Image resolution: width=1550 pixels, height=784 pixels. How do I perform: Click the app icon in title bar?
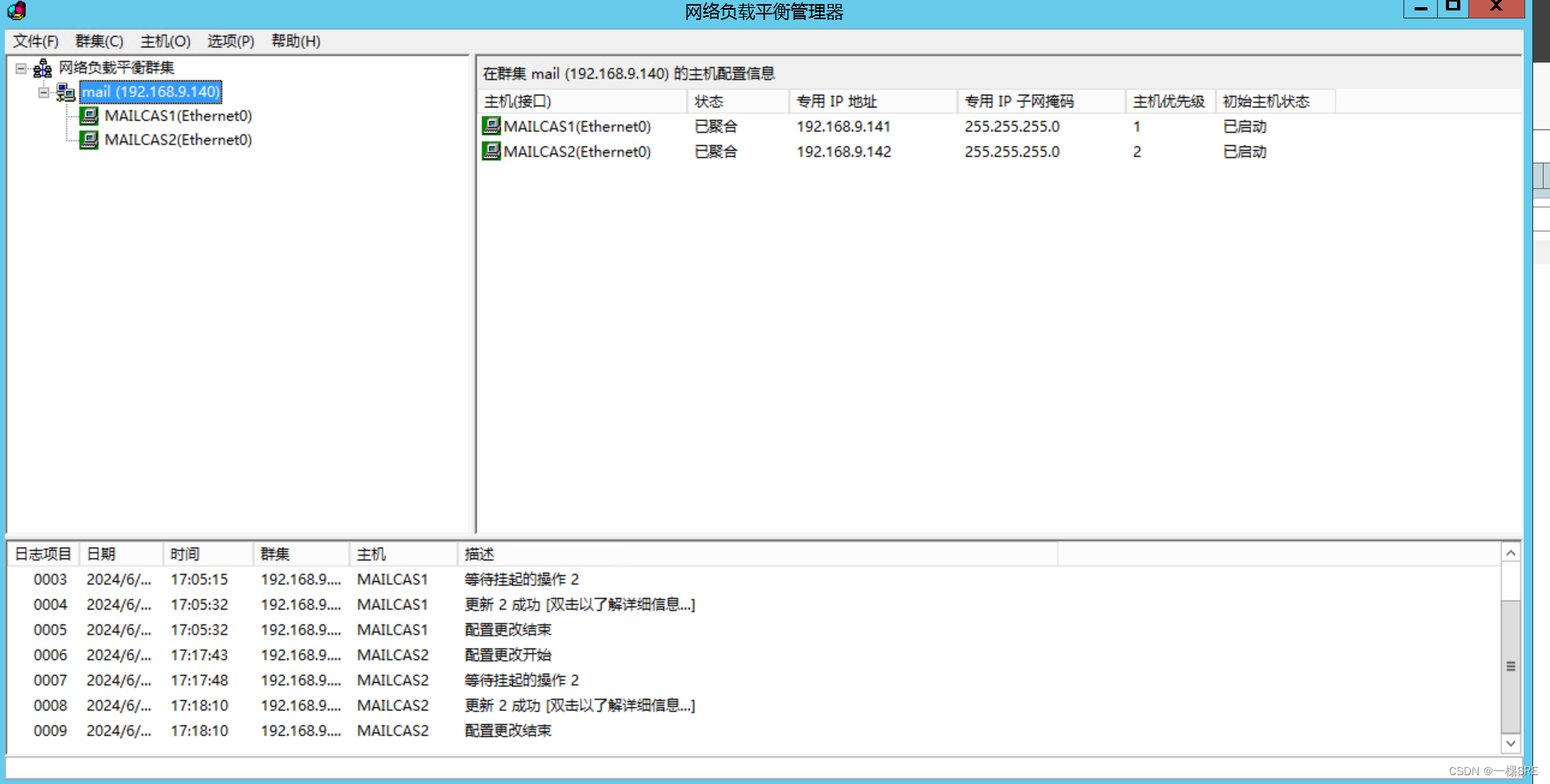point(17,10)
